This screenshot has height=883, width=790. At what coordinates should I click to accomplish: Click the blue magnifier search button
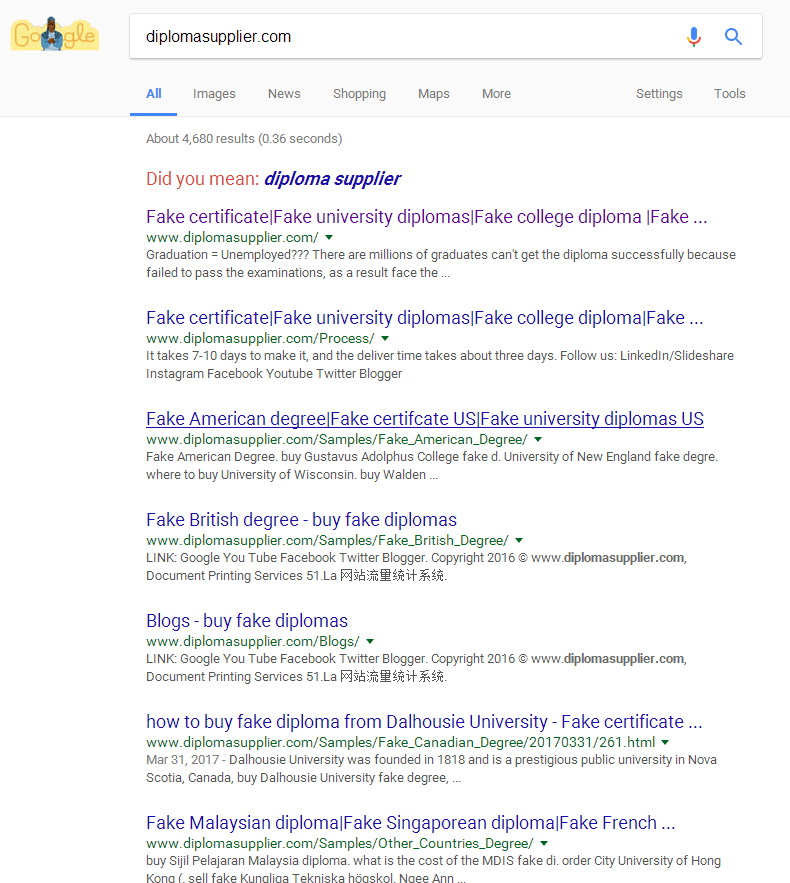tap(733, 37)
